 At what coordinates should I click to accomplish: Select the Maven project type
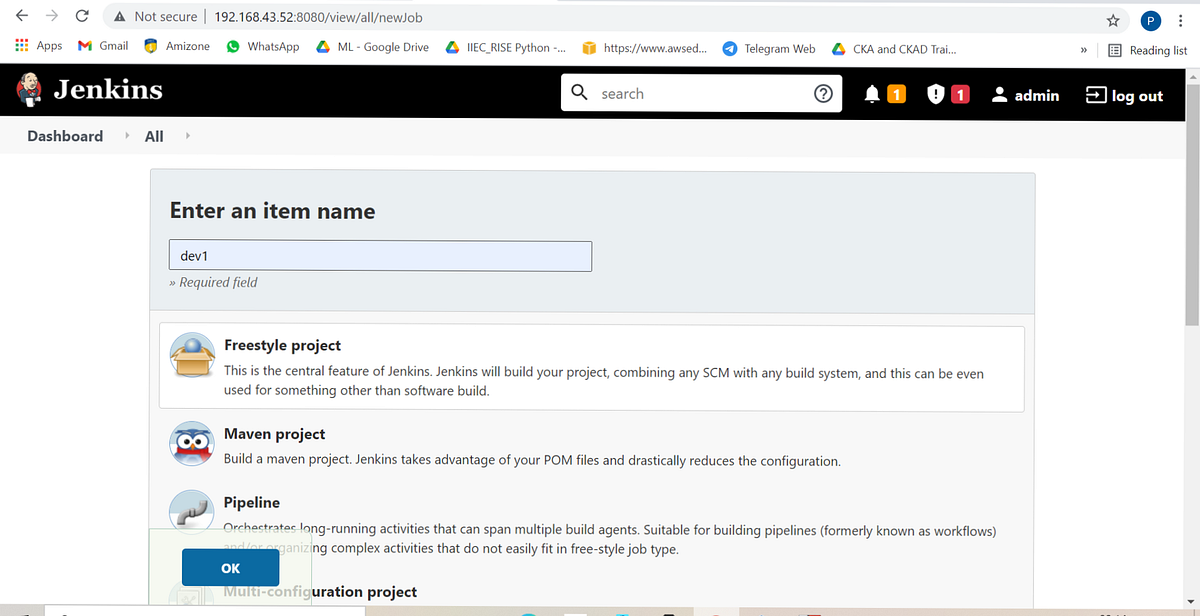click(x=275, y=434)
